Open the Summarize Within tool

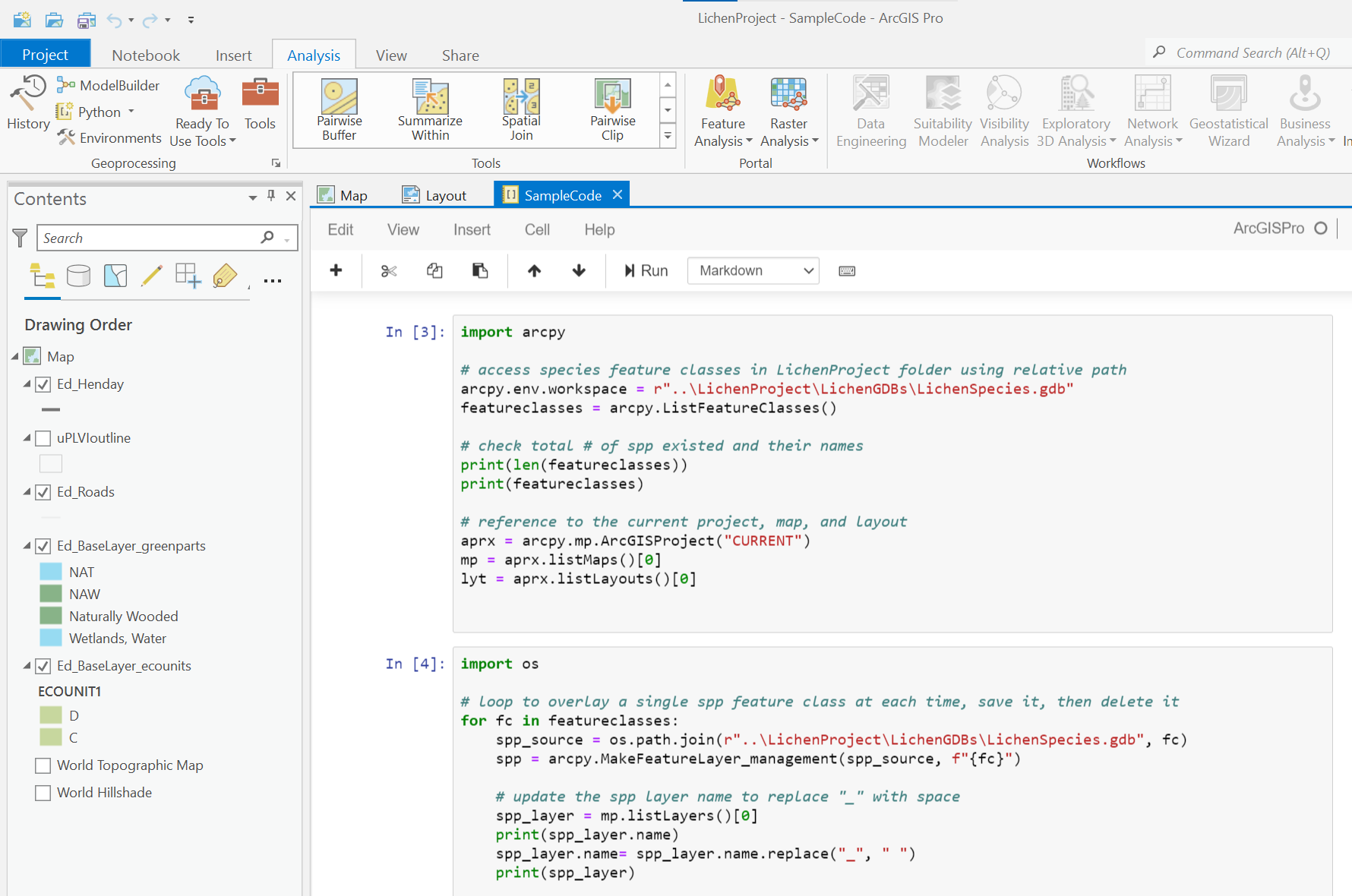[430, 110]
